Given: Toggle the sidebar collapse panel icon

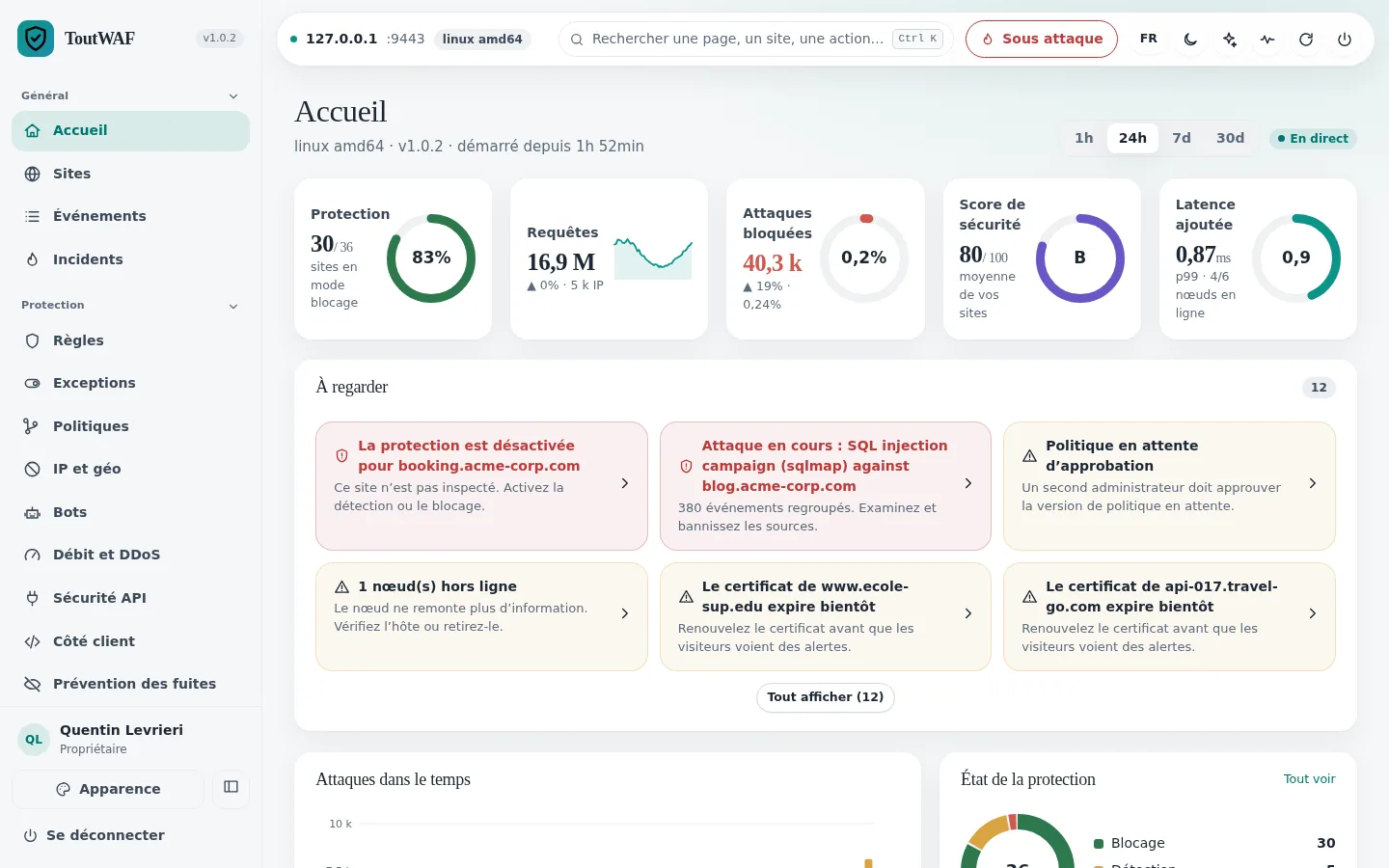Looking at the screenshot, I should pyautogui.click(x=231, y=787).
